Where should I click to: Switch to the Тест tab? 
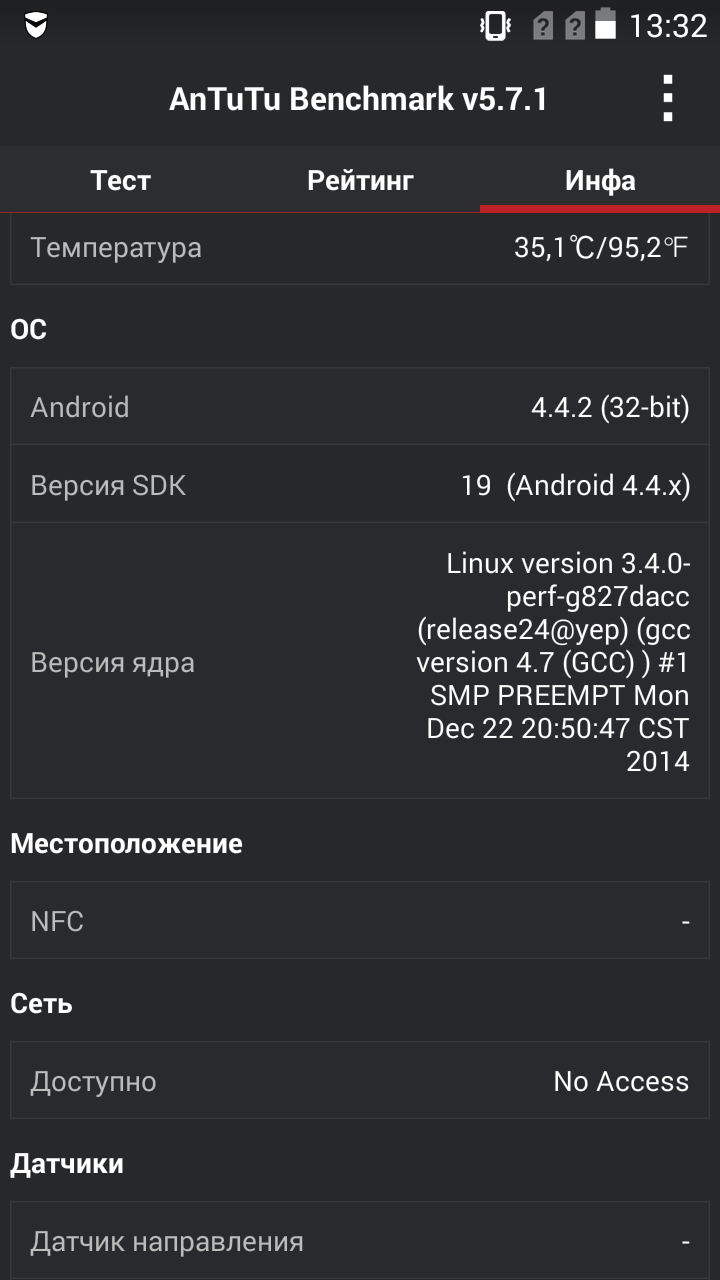point(120,180)
